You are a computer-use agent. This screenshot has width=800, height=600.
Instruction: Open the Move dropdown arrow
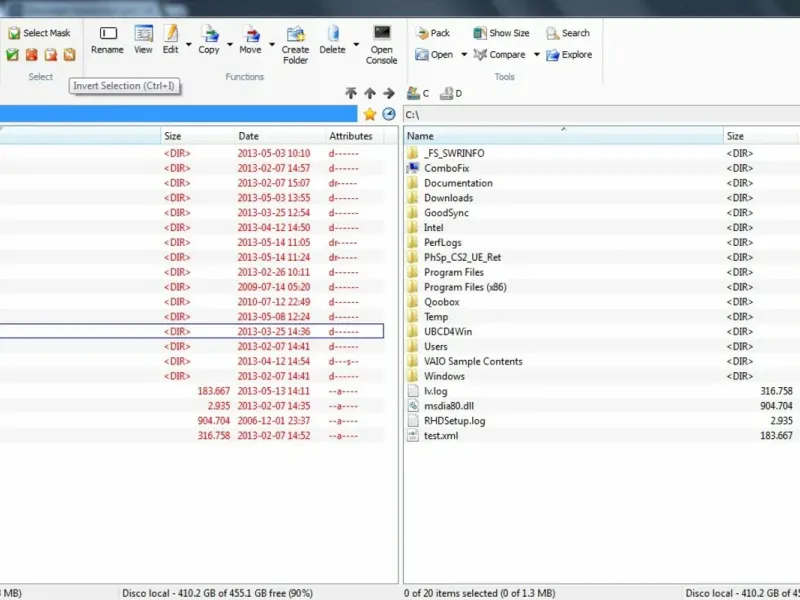271,45
